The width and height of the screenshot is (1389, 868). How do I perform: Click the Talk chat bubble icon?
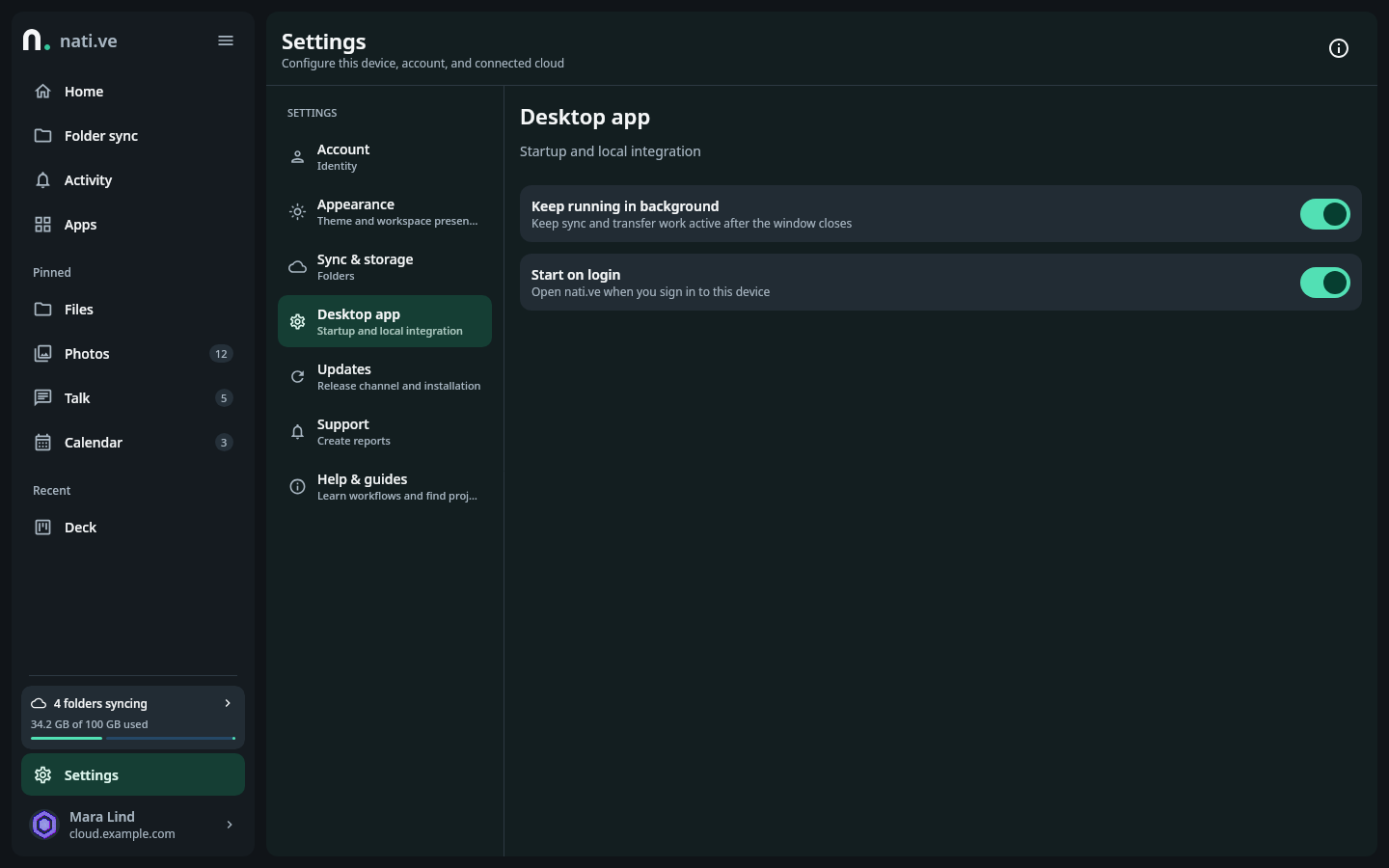click(x=42, y=398)
